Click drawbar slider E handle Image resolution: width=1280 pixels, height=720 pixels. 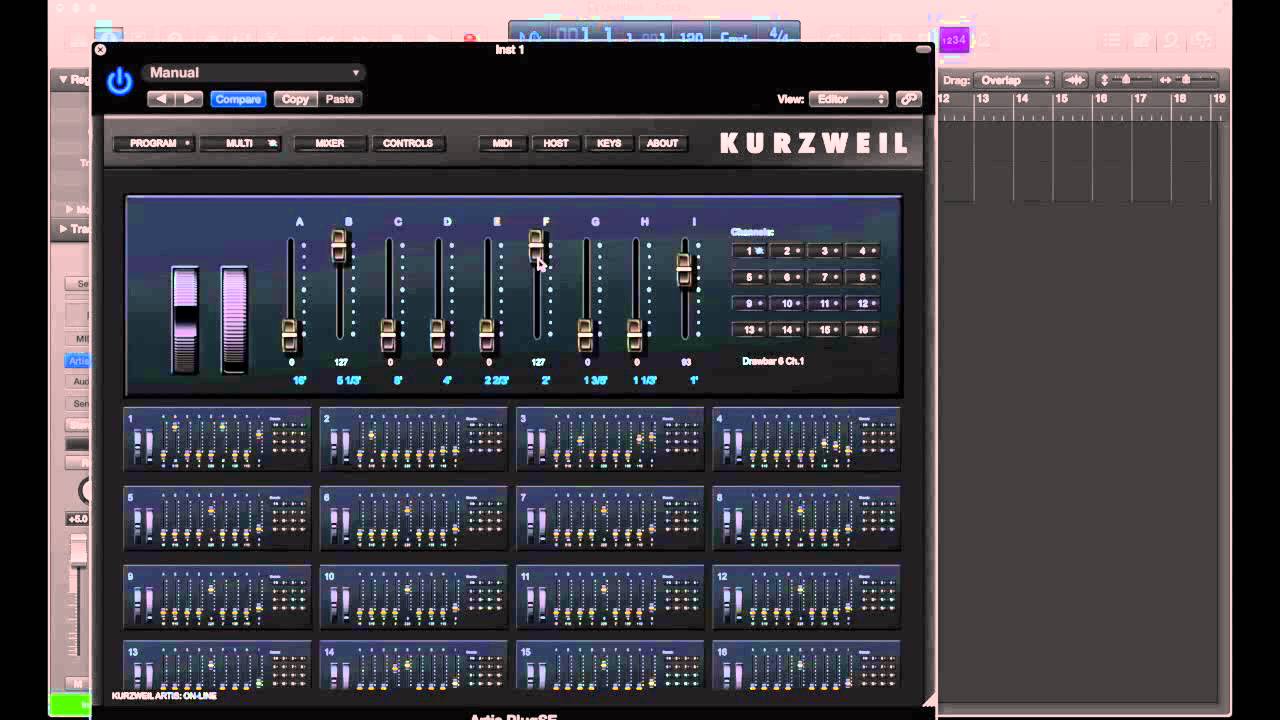[x=487, y=335]
